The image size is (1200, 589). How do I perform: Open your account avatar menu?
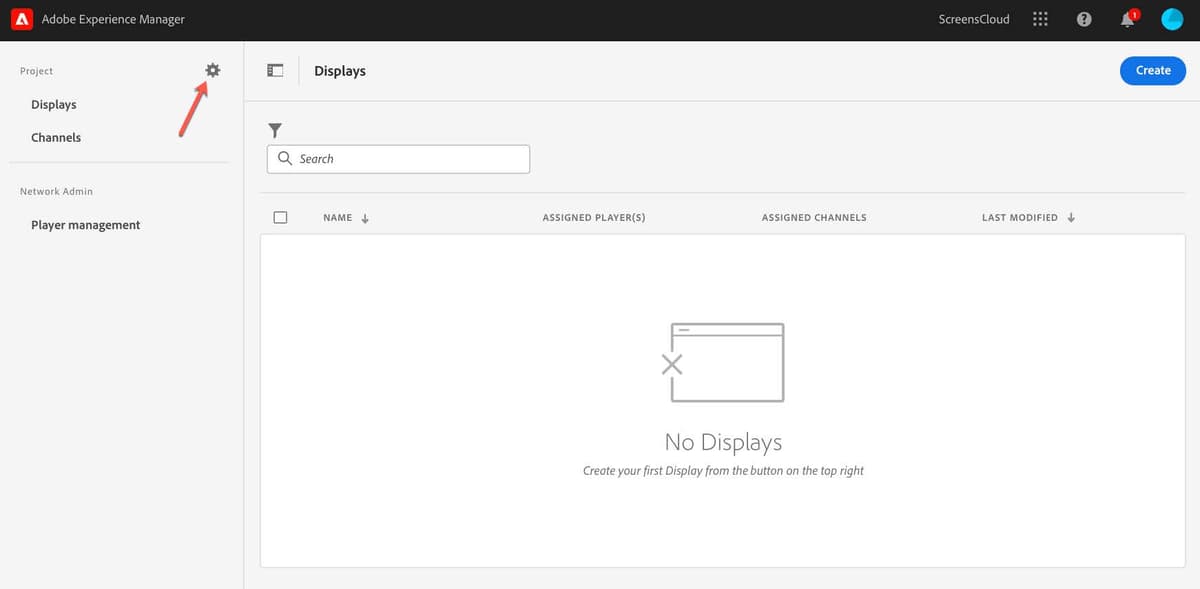click(1172, 18)
